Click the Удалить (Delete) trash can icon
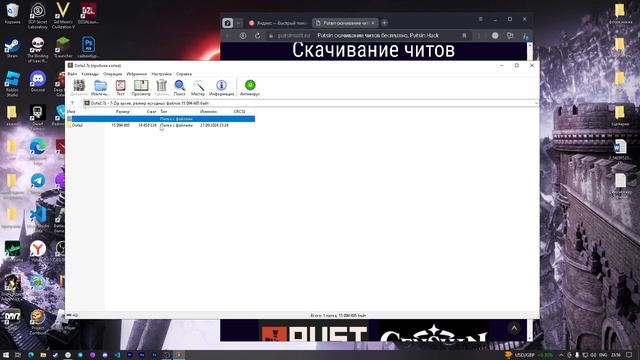Image resolution: width=640 pixels, height=360 pixels. tap(162, 87)
